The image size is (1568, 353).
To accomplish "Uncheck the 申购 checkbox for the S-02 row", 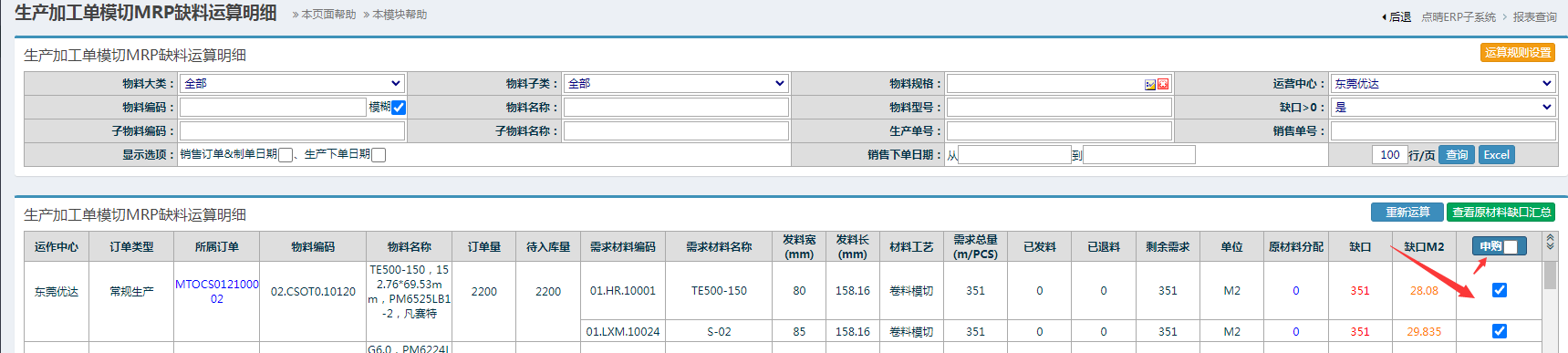I will 1500,331.
